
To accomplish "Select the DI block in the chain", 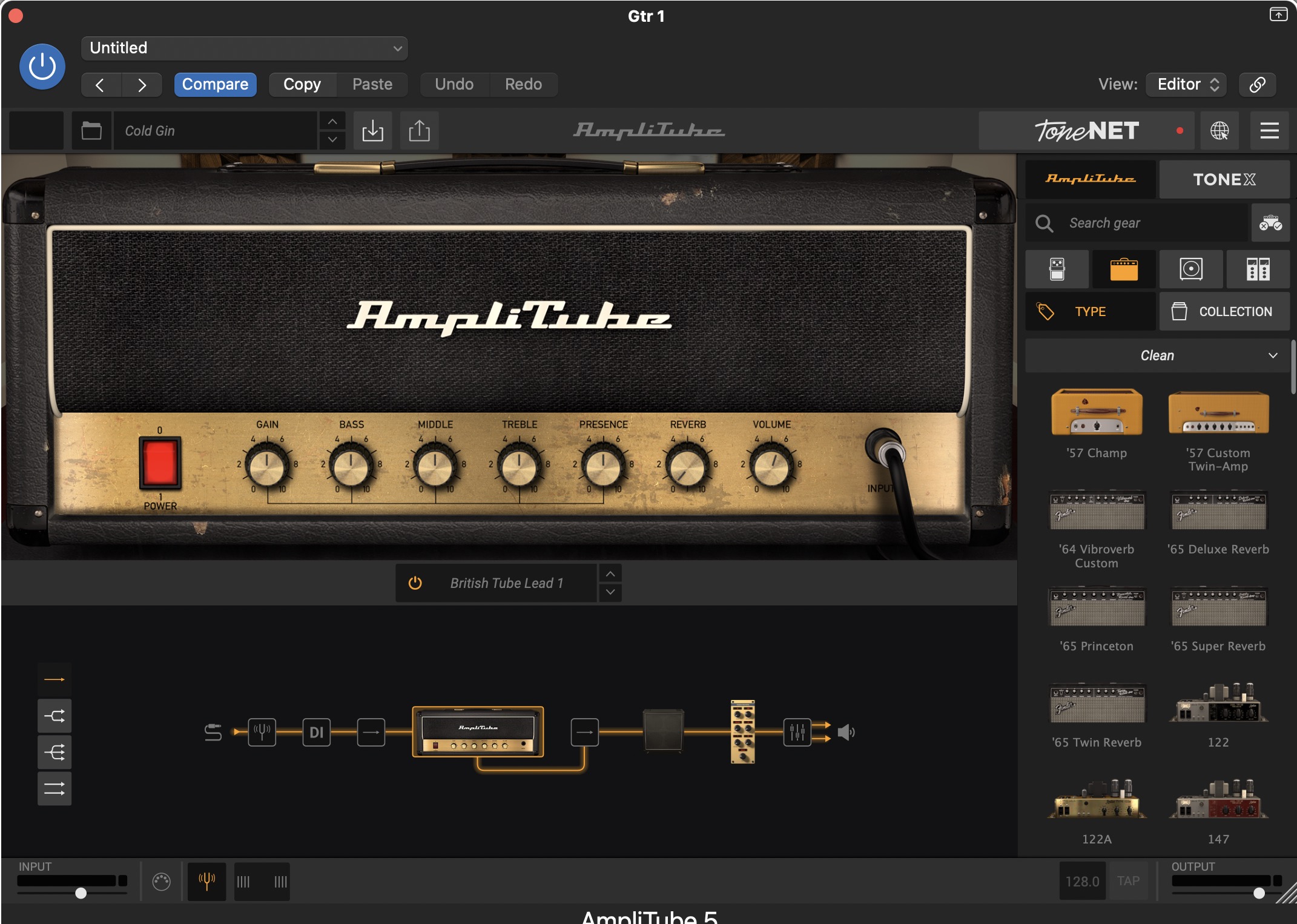I will [x=316, y=732].
